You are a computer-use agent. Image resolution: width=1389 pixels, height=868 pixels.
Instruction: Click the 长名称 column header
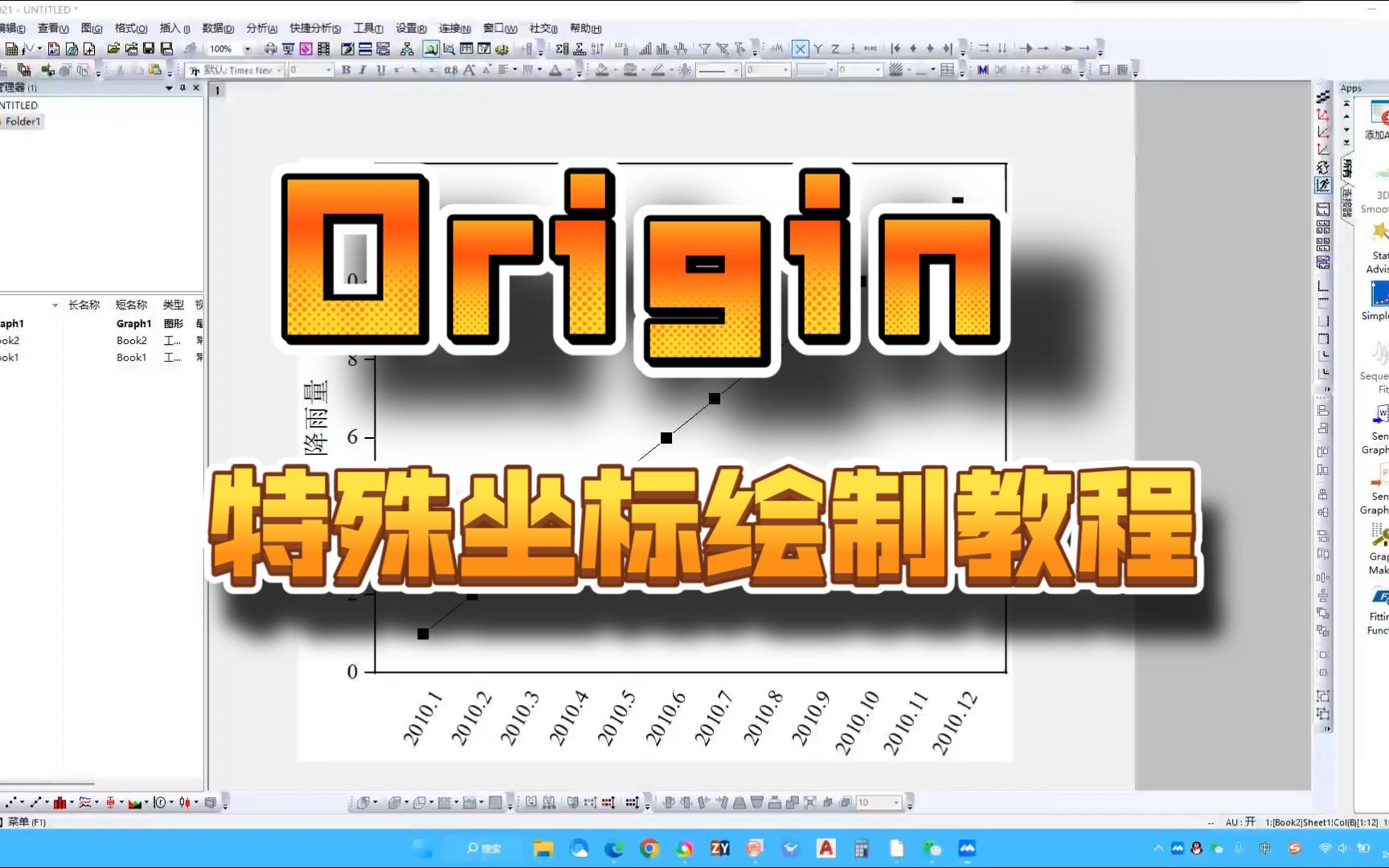[x=84, y=305]
